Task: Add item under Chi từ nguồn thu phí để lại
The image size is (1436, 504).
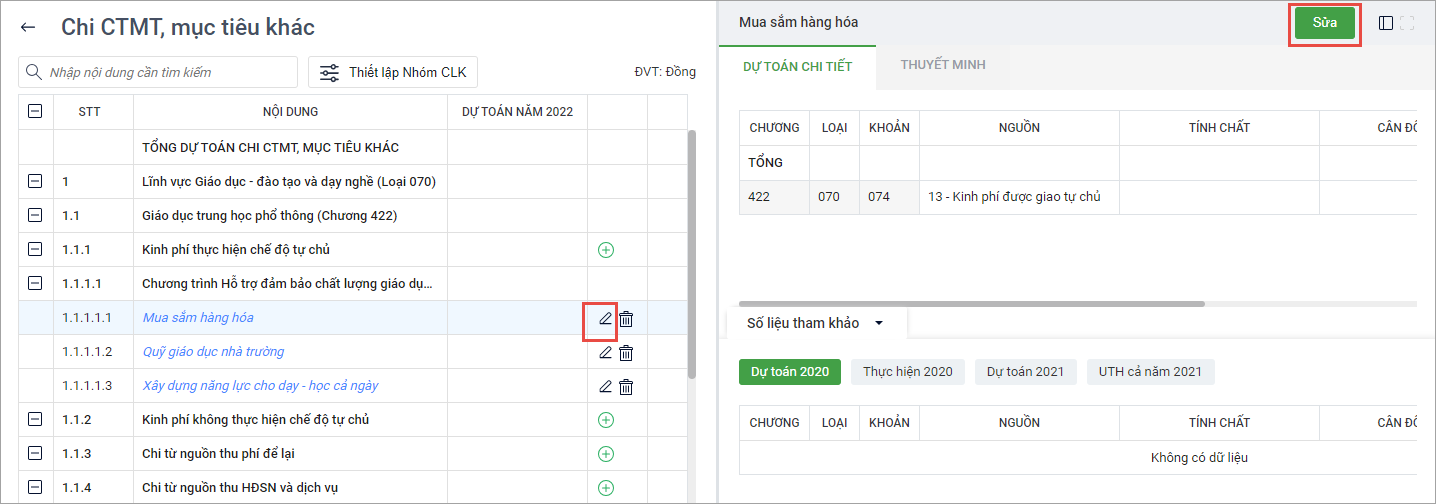Action: (605, 454)
